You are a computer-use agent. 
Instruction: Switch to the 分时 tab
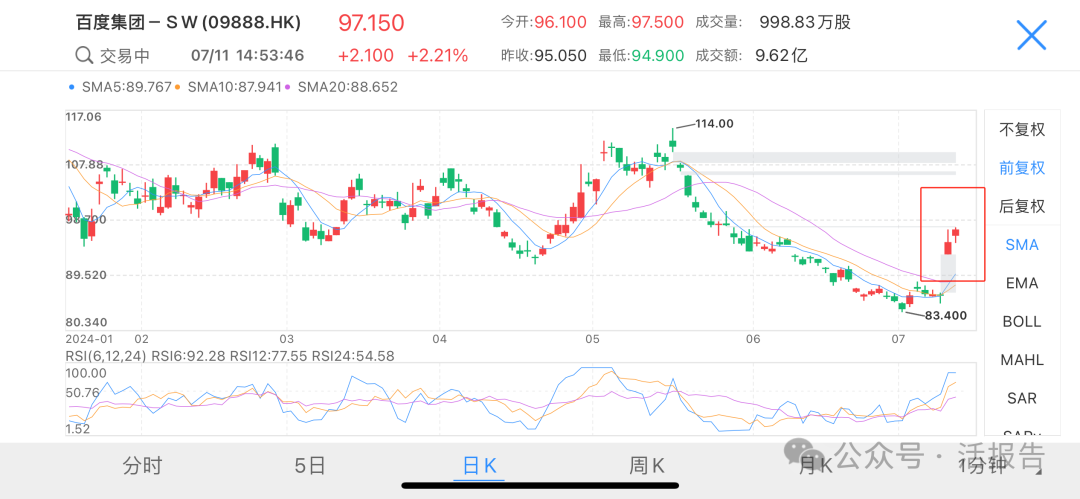tap(142, 465)
